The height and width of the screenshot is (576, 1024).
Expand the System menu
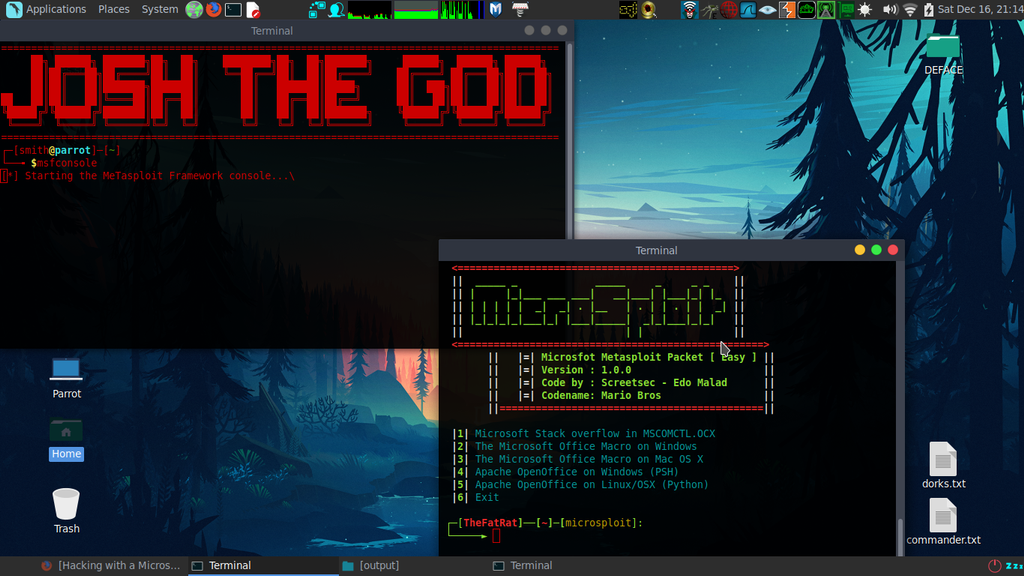click(159, 9)
